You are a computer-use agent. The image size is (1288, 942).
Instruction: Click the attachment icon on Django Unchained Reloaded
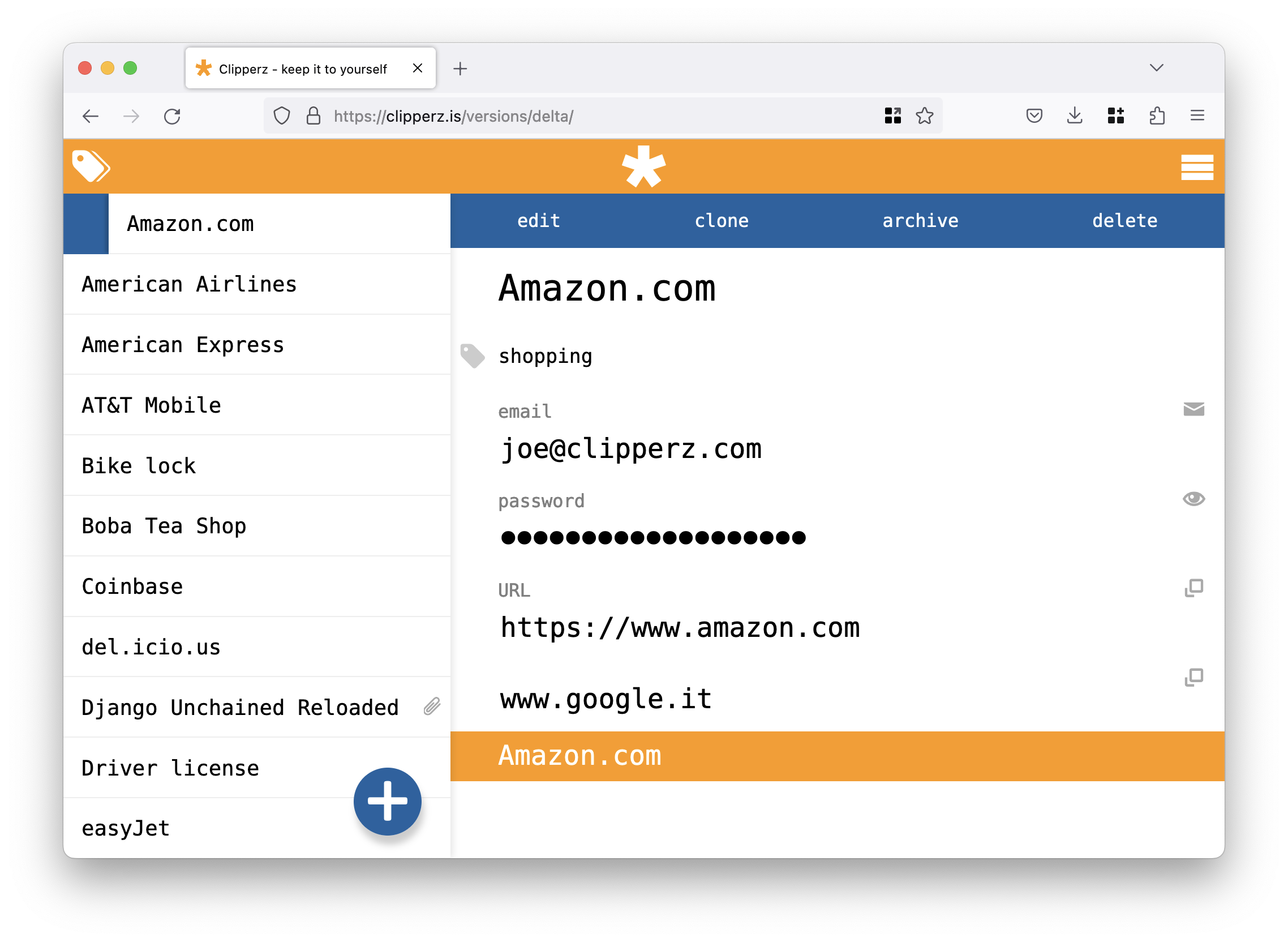431,707
